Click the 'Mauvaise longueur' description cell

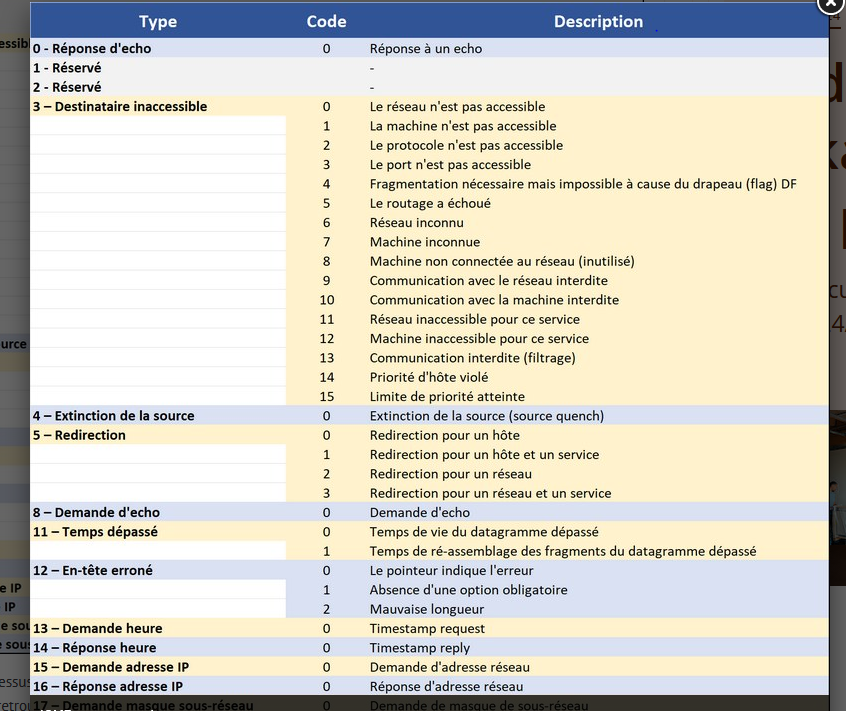[x=426, y=609]
